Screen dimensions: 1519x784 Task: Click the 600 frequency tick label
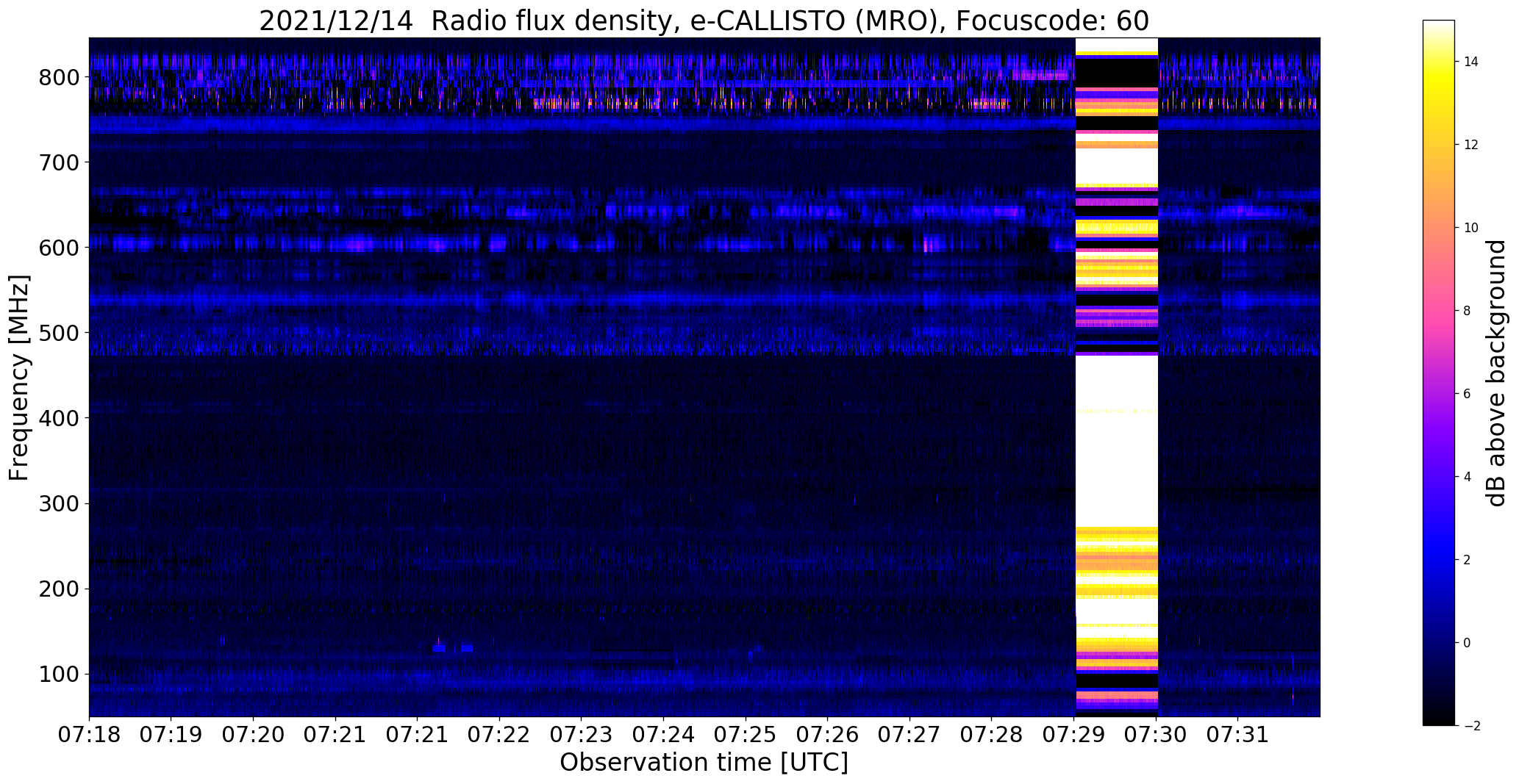coord(59,248)
